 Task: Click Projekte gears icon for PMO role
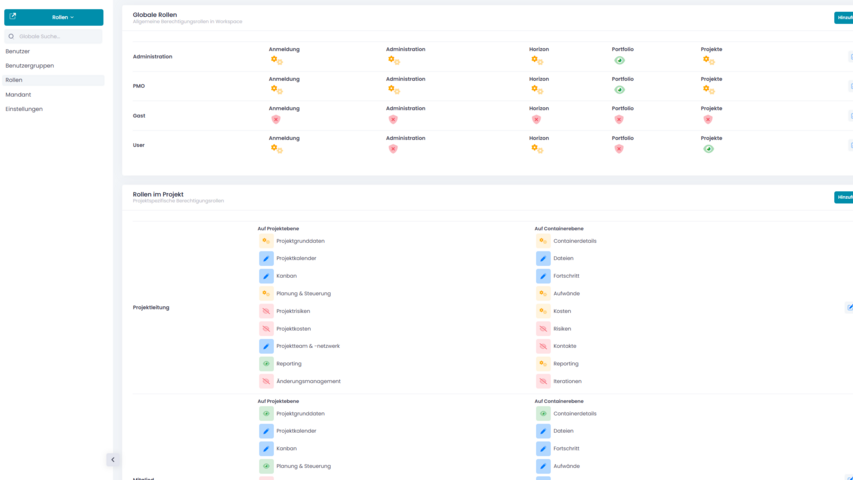(x=708, y=90)
